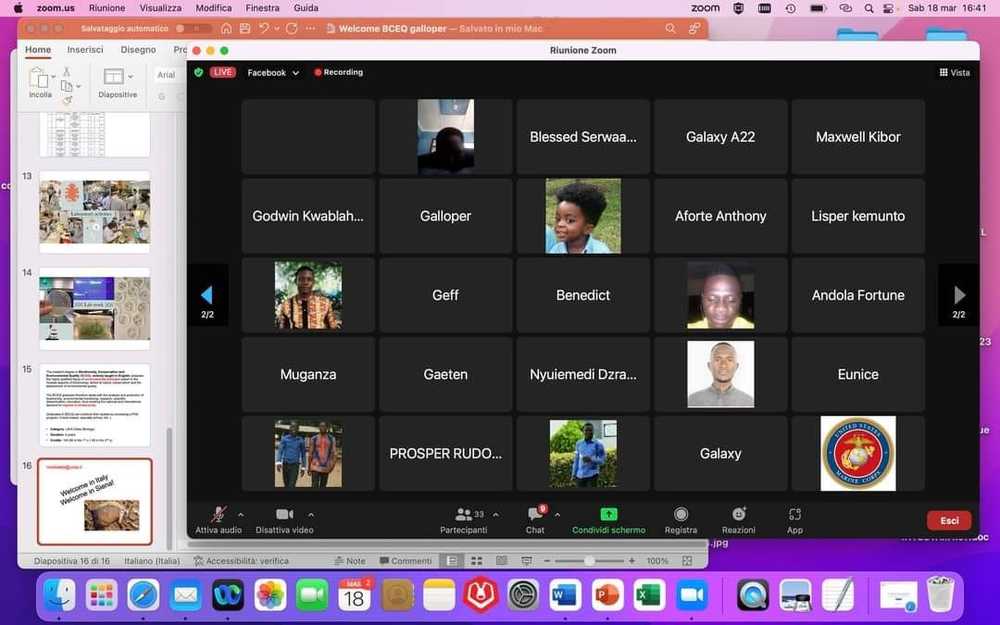
Task: Toggle the Commenti pane in status bar
Action: 406,561
